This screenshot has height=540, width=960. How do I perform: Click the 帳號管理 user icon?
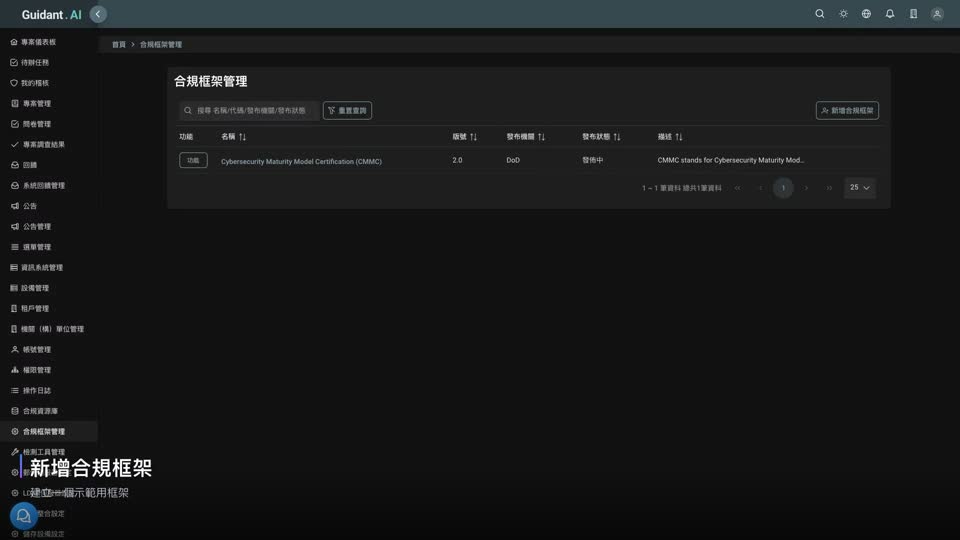coord(15,350)
